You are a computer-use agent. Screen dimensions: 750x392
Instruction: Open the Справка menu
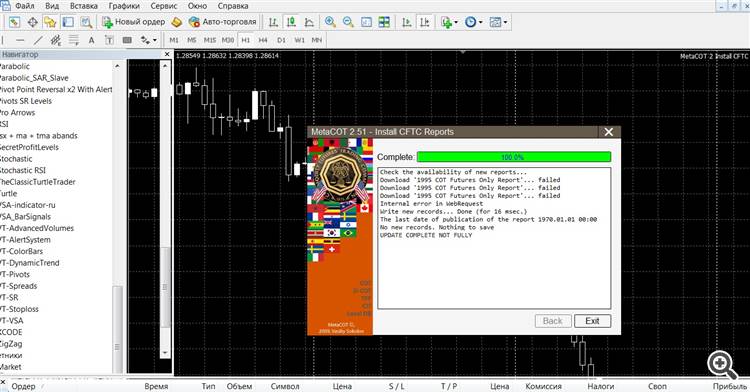tap(233, 6)
